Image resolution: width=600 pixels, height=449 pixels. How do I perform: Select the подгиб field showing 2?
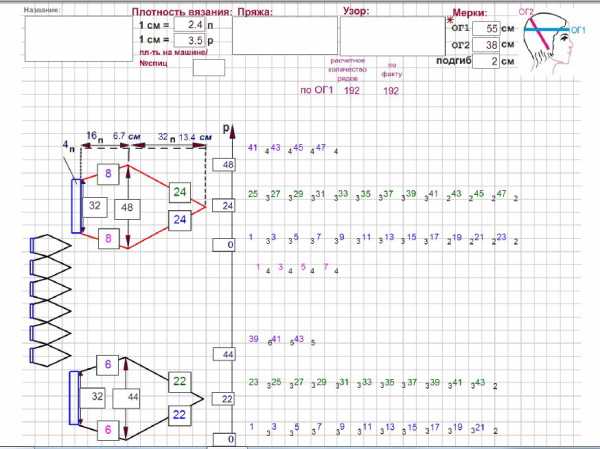pyautogui.click(x=485, y=62)
